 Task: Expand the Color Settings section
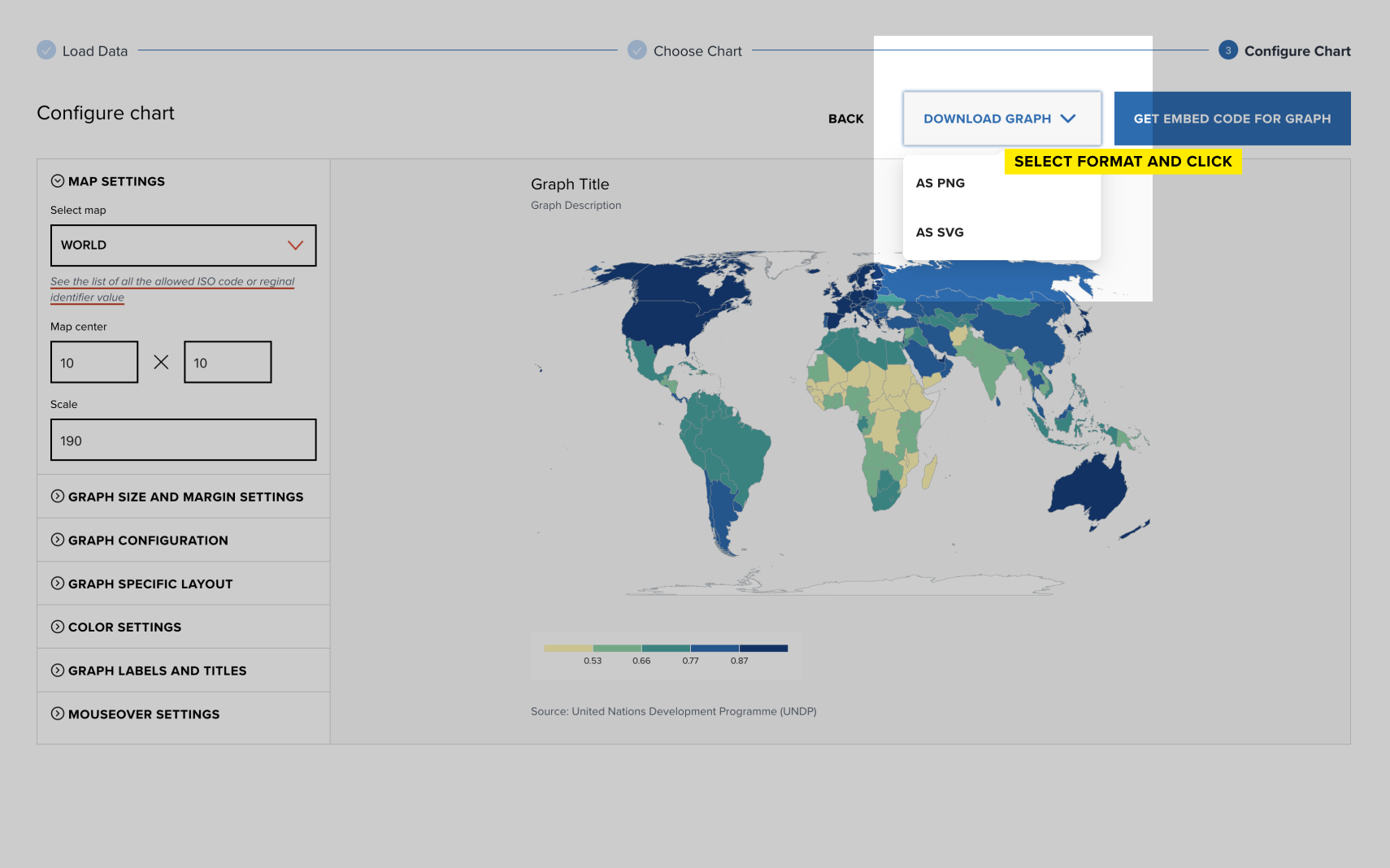pyautogui.click(x=184, y=627)
